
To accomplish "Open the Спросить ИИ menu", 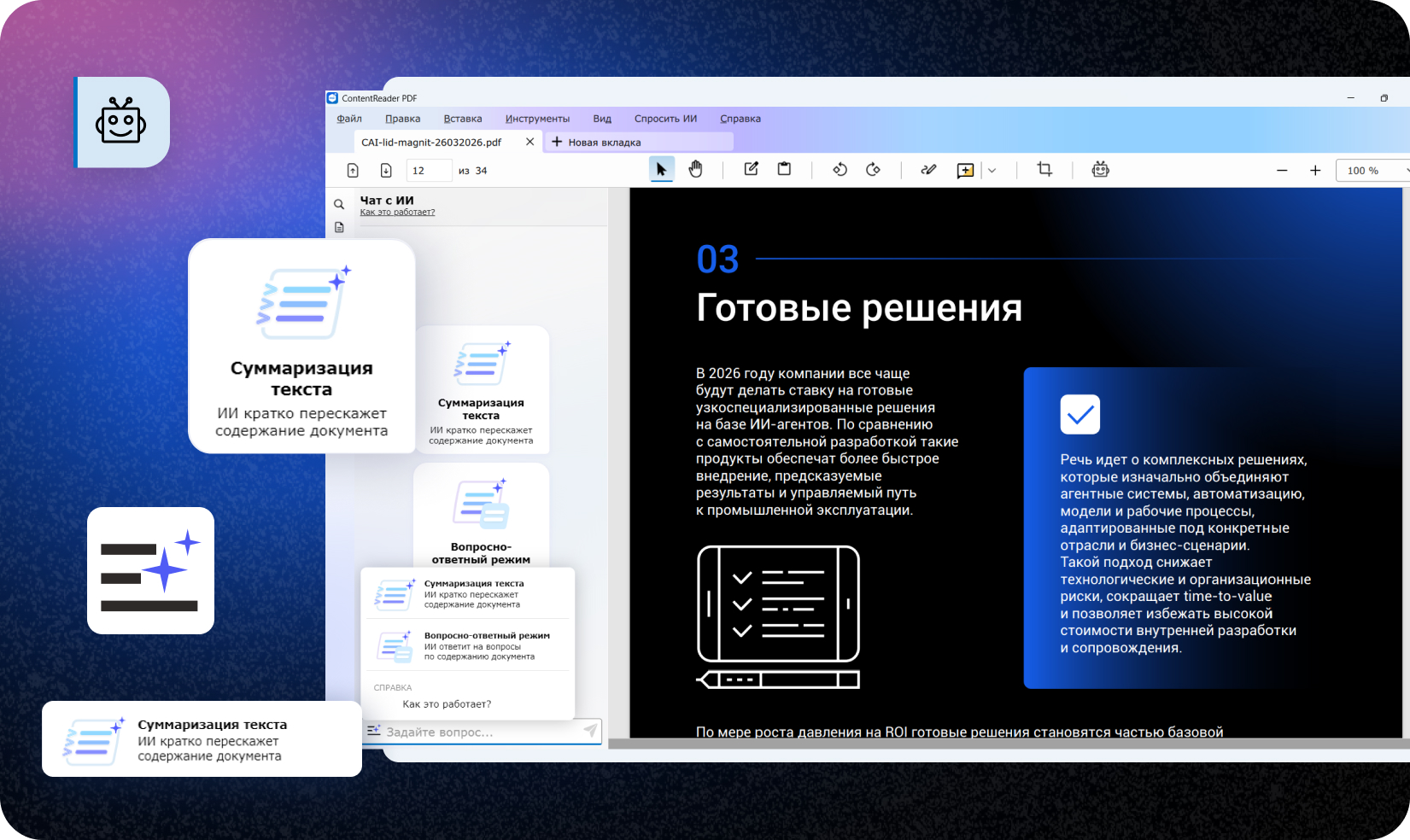I will pyautogui.click(x=665, y=119).
